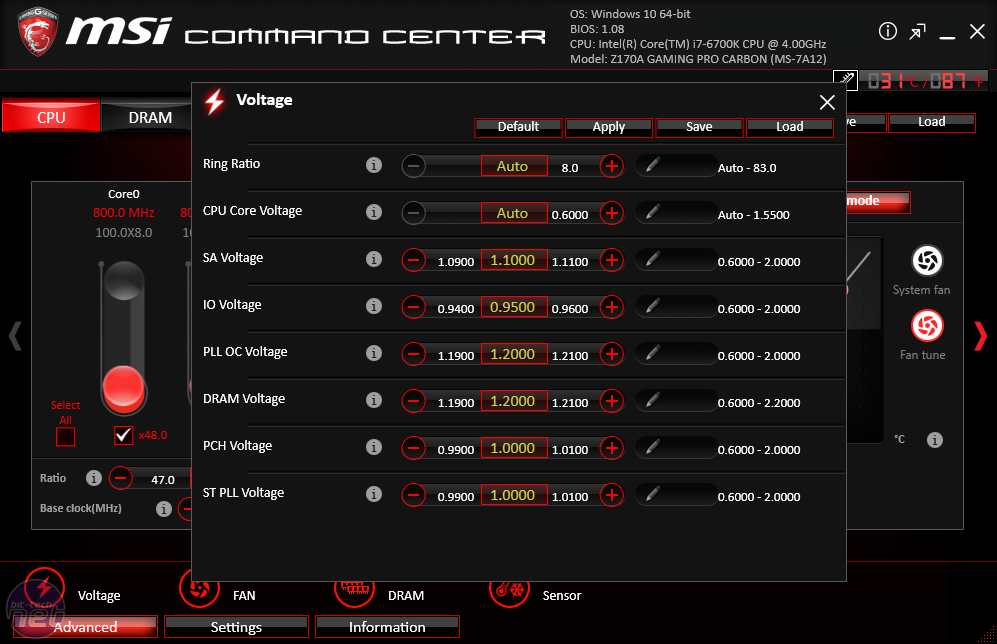The height and width of the screenshot is (644, 997).
Task: Click the pencil edit icon for PLL OC Voltage
Action: click(652, 354)
